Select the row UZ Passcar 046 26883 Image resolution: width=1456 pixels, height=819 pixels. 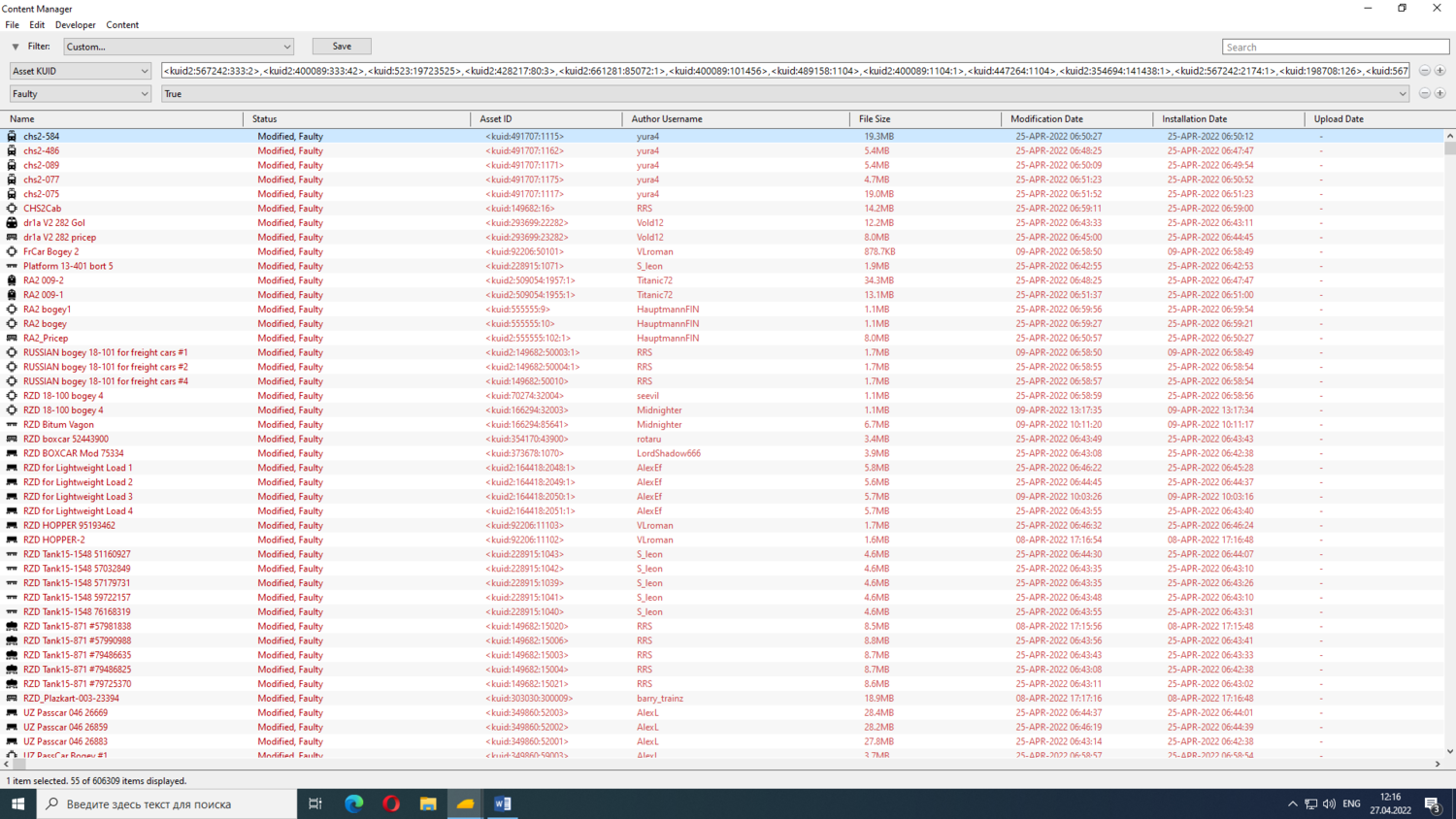(x=722, y=741)
